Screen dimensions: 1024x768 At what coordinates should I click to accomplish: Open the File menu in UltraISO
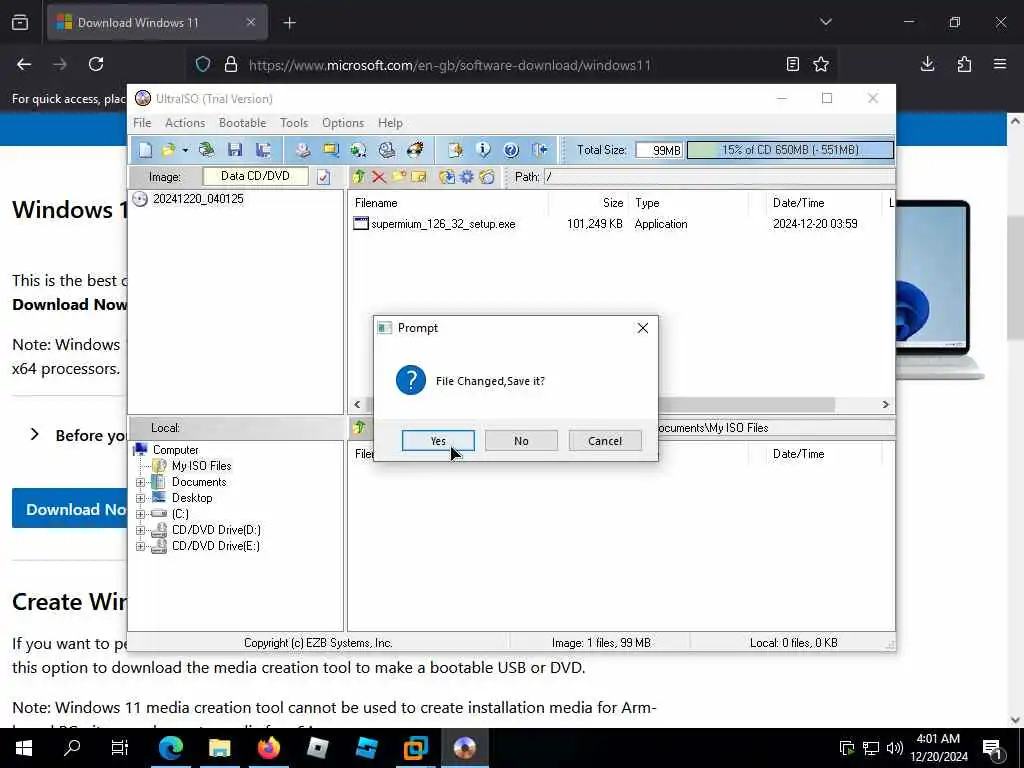pyautogui.click(x=142, y=123)
